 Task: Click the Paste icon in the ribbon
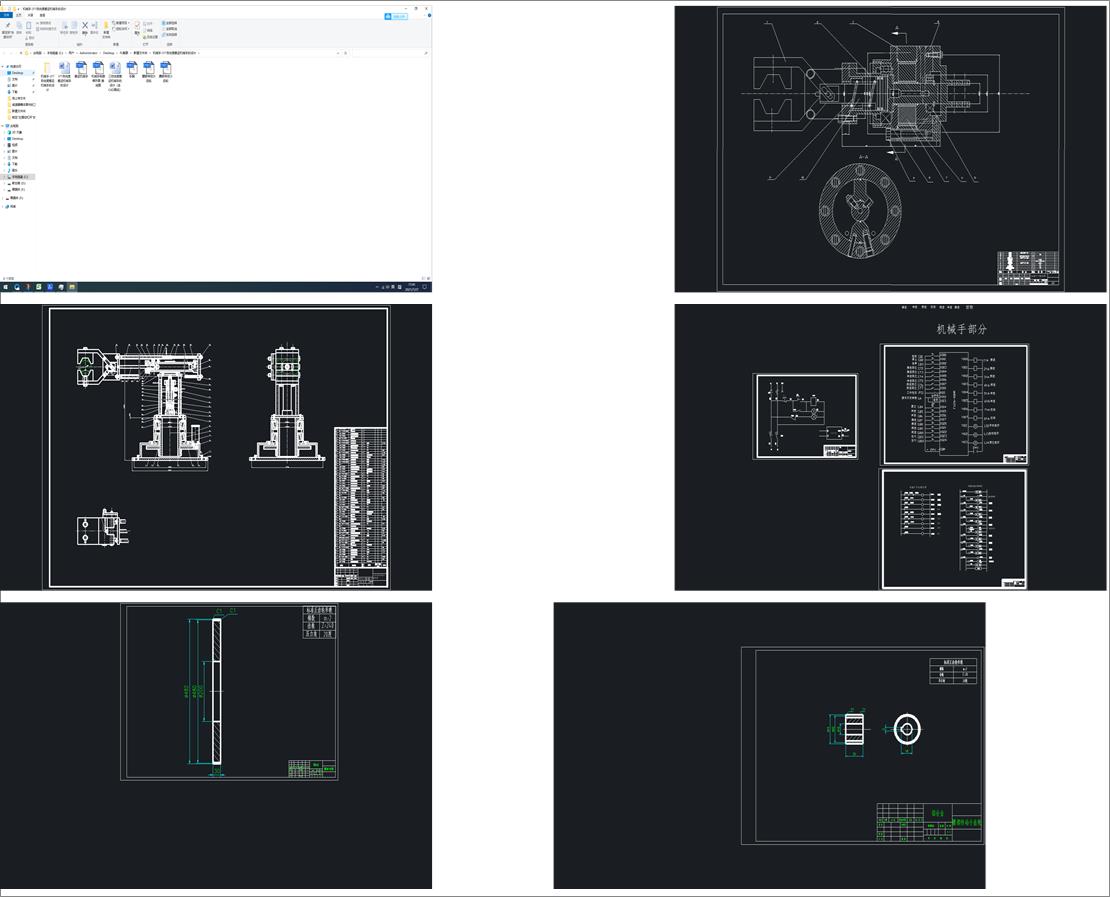coord(30,27)
